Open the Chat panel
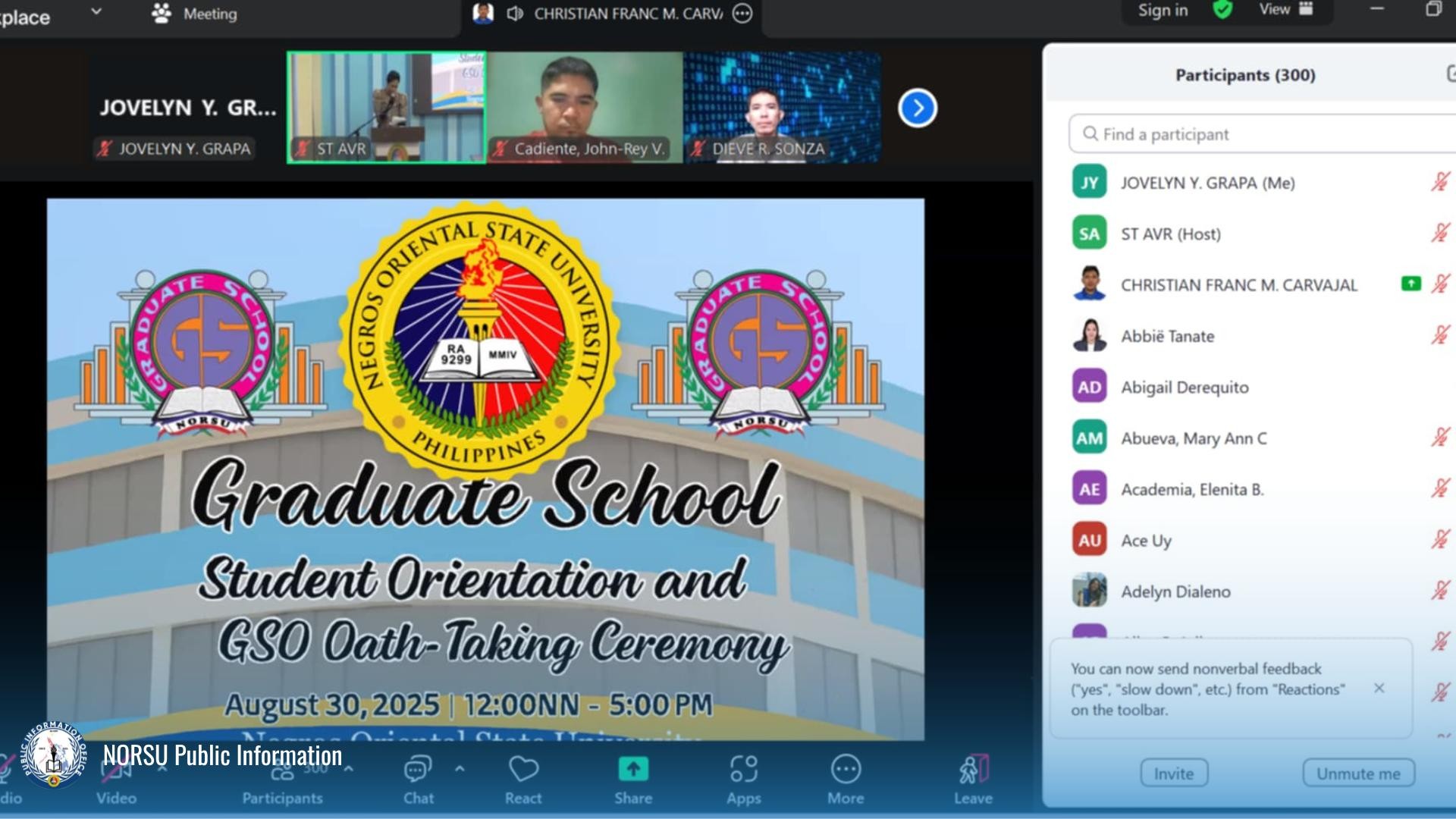Screen dimensions: 1456x819 (418, 780)
